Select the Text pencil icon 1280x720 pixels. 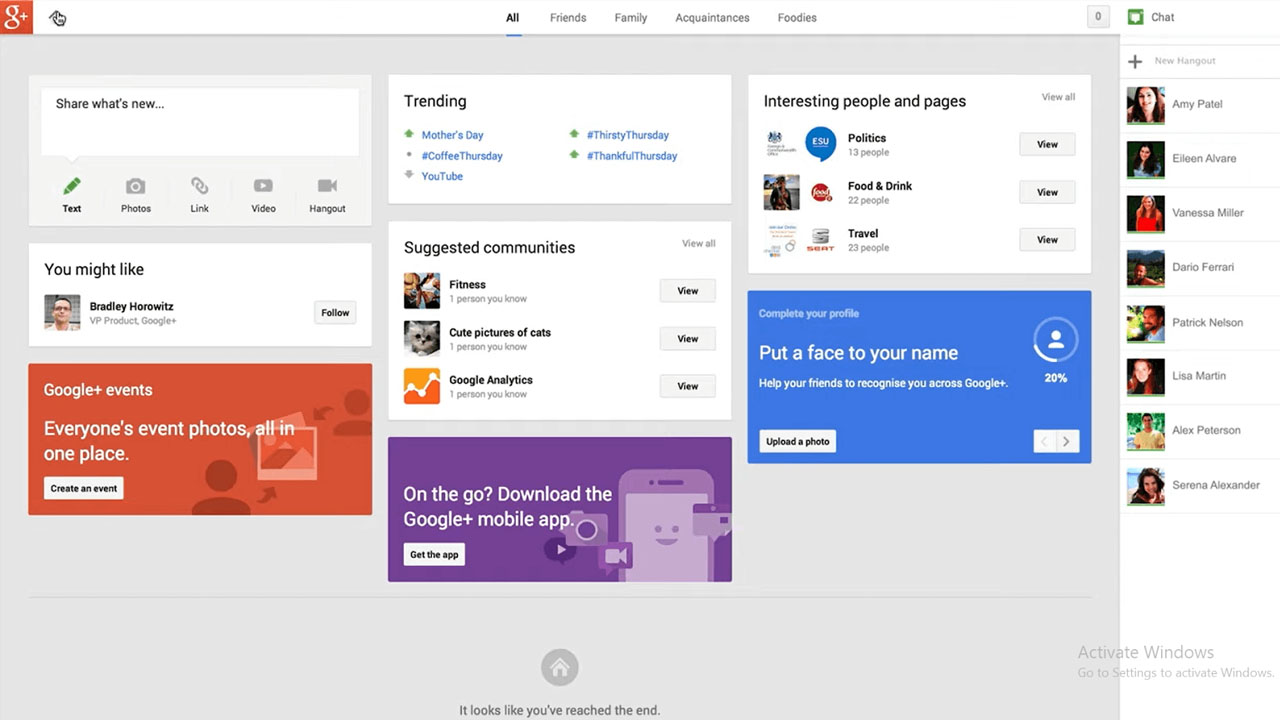point(72,186)
